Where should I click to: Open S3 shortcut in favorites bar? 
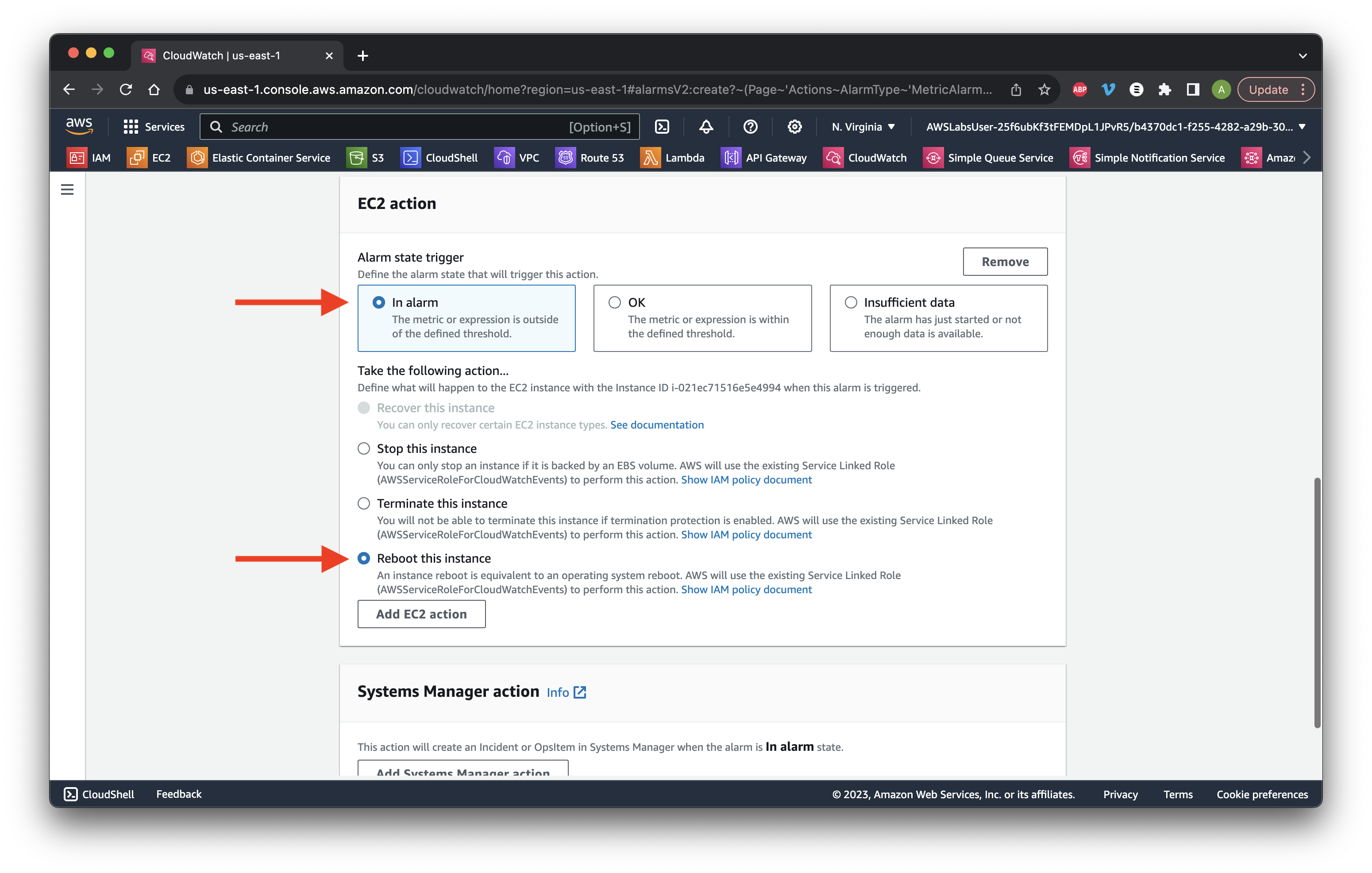[365, 158]
